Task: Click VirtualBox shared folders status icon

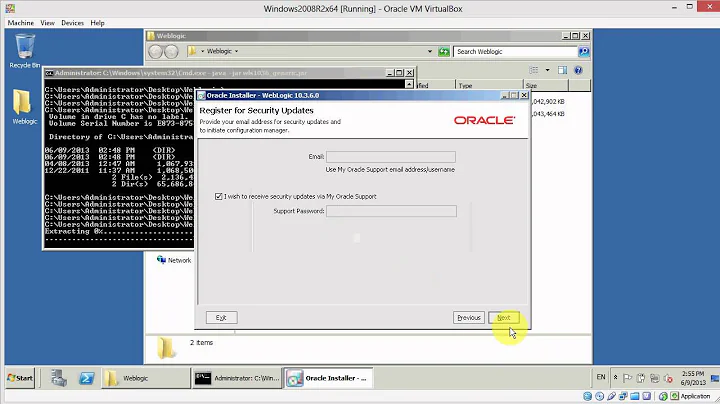Action: [635, 396]
